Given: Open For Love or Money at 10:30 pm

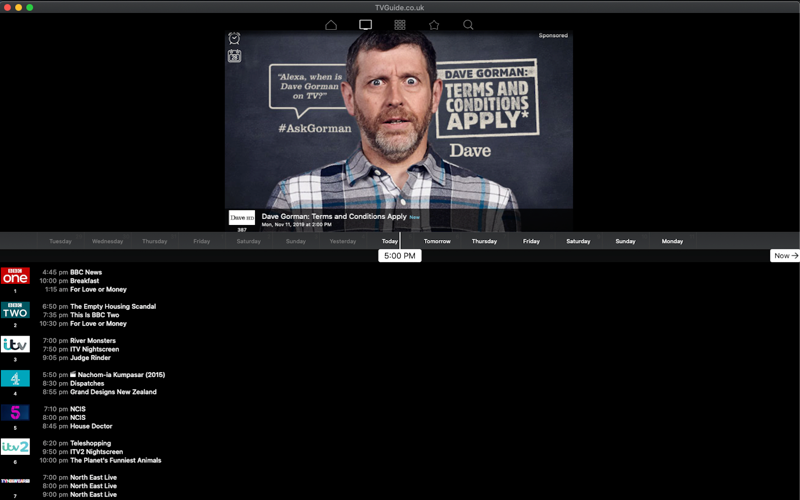Looking at the screenshot, I should (98, 324).
